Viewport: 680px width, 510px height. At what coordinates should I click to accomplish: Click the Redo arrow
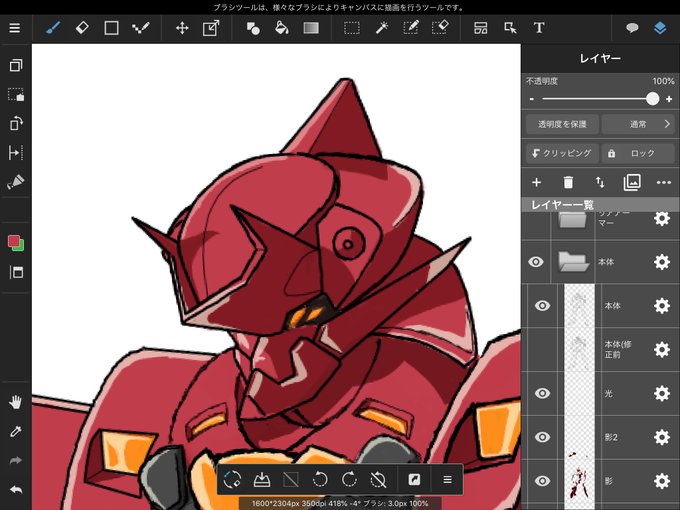16,461
